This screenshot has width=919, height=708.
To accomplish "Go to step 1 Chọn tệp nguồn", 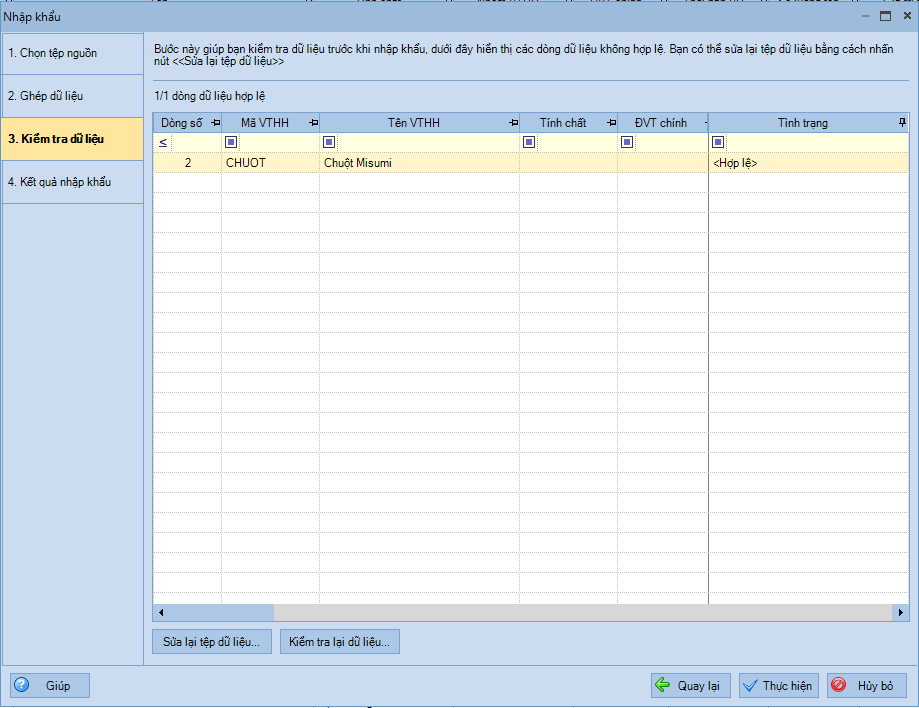I will [72, 53].
